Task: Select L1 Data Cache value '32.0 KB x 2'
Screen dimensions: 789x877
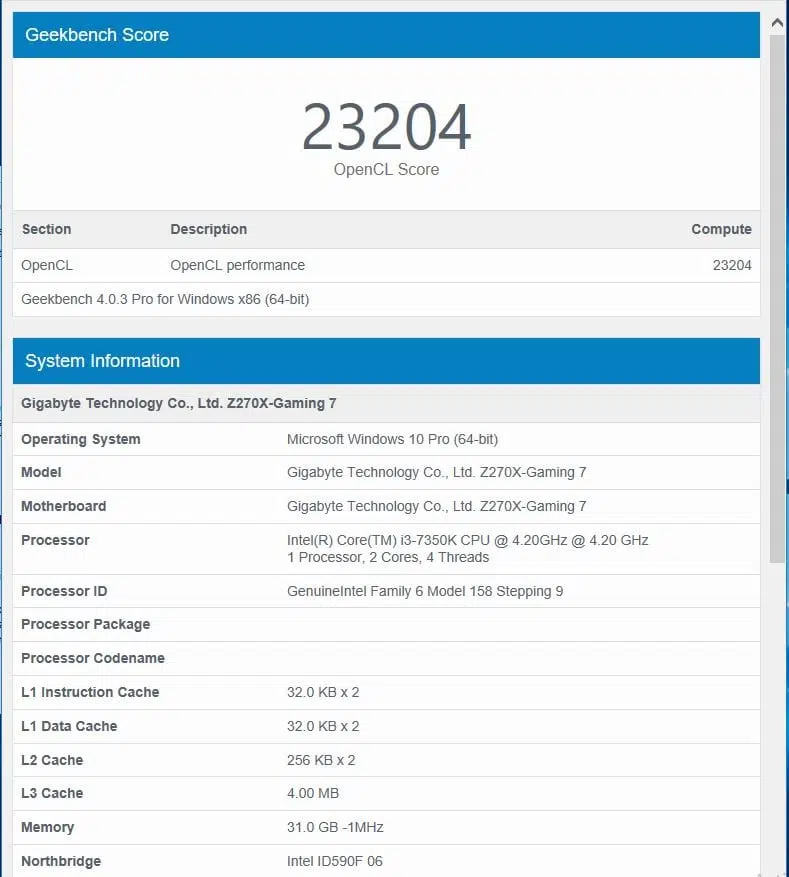Action: [x=323, y=727]
